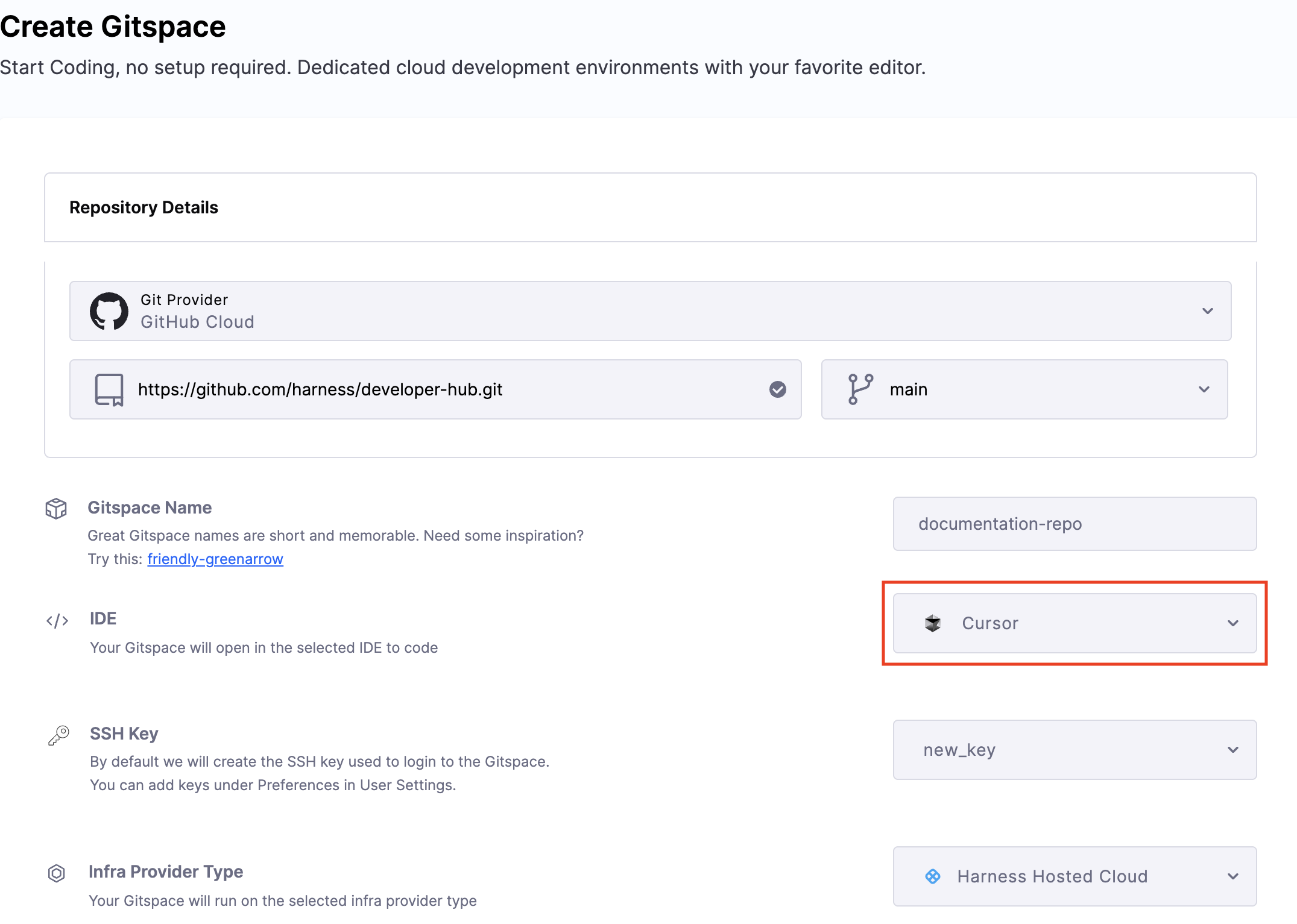Open the Cursor IDE selector dropdown
The width and height of the screenshot is (1297, 924).
[1232, 623]
